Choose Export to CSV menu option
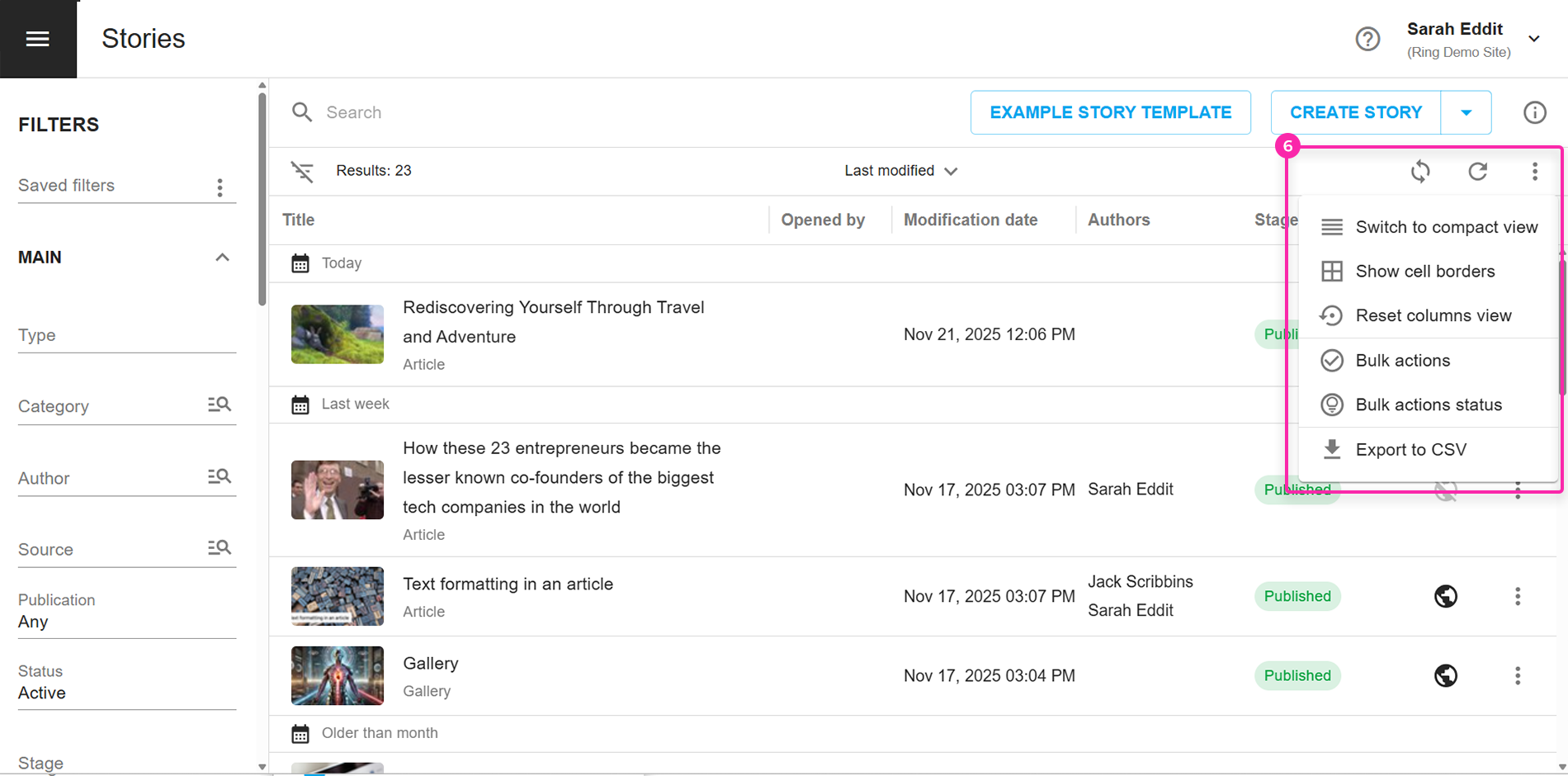 [1410, 450]
